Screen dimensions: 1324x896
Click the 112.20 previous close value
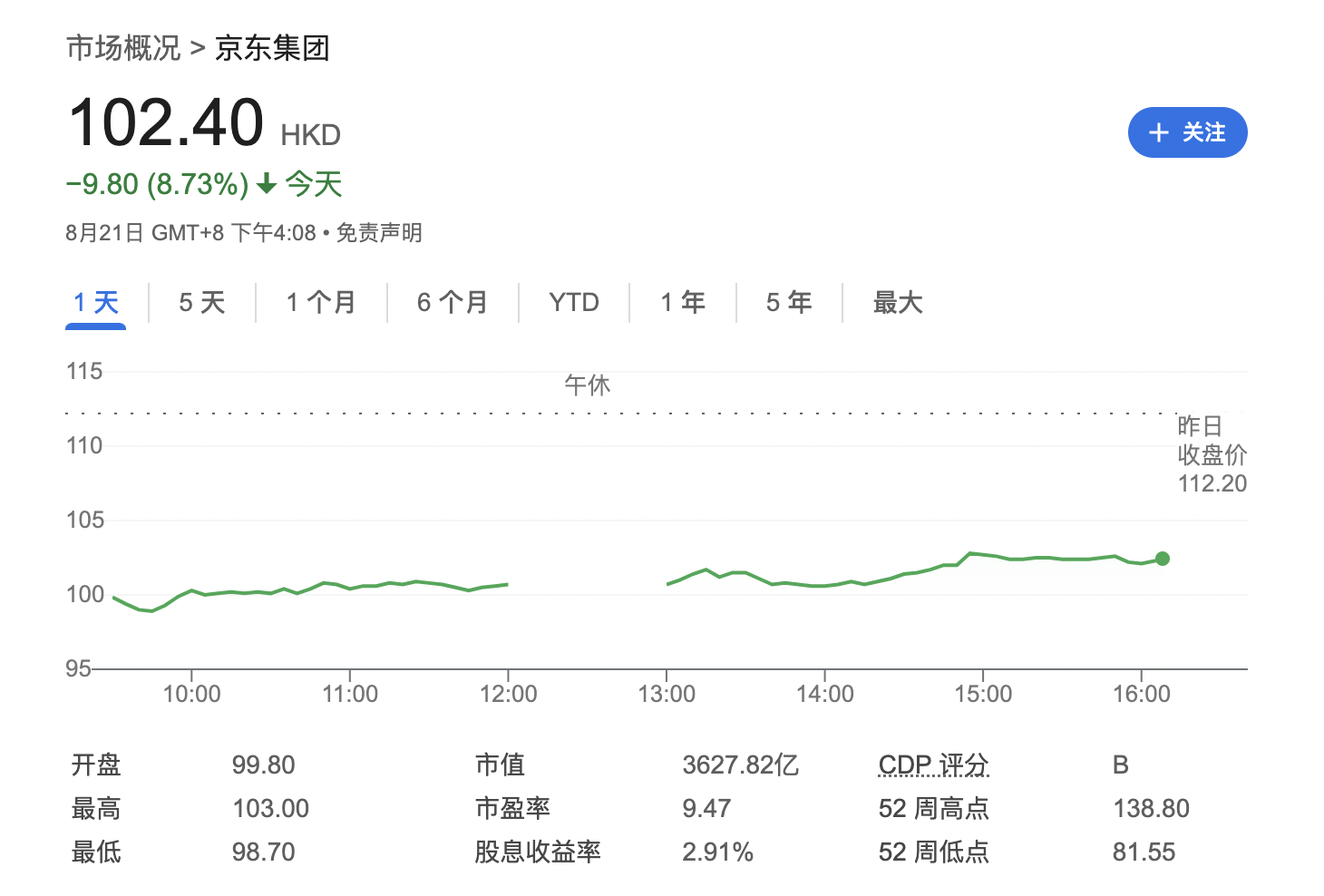pos(1212,483)
